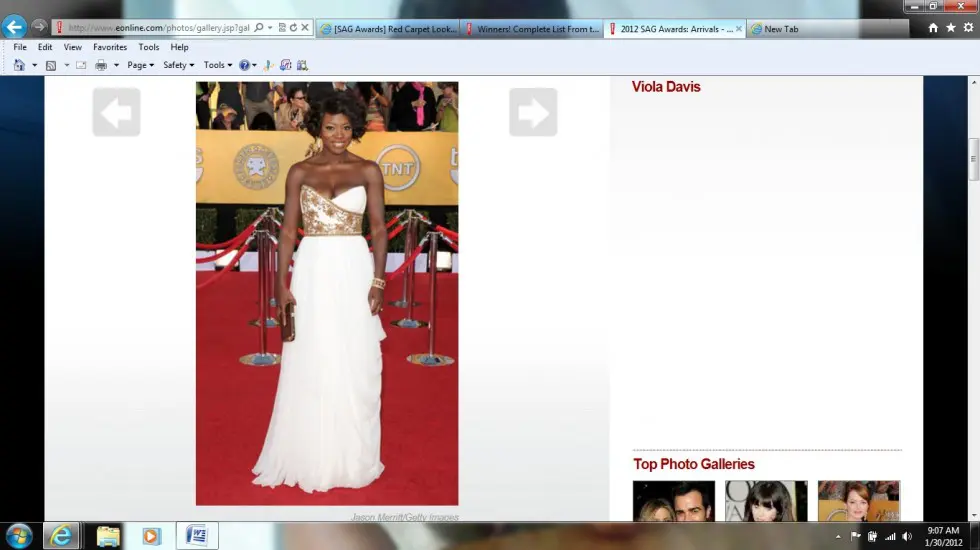Click the Research icon in command bar
980x550 pixels.
click(x=302, y=65)
